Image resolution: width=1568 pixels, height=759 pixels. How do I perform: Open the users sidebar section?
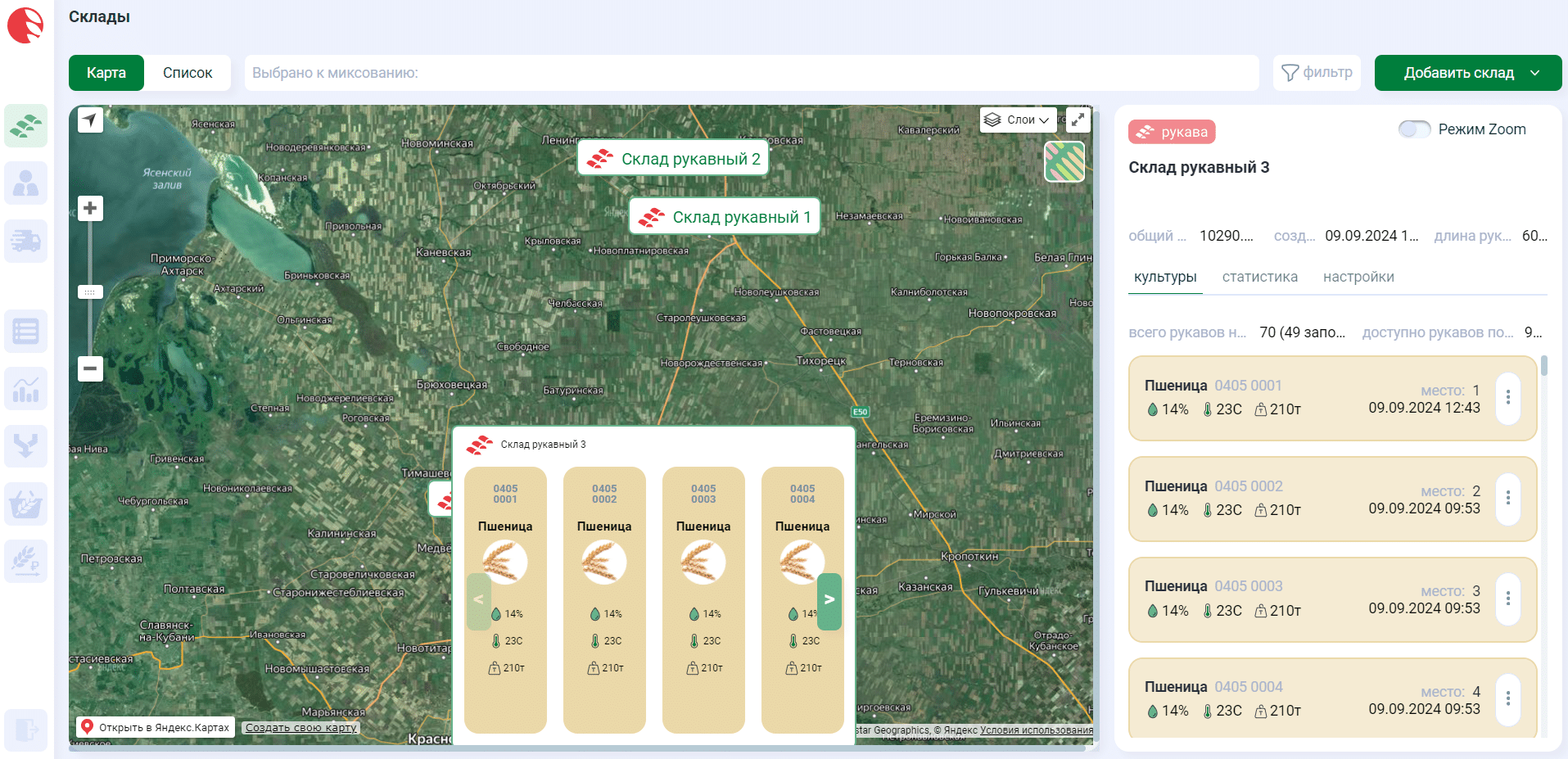pyautogui.click(x=25, y=183)
